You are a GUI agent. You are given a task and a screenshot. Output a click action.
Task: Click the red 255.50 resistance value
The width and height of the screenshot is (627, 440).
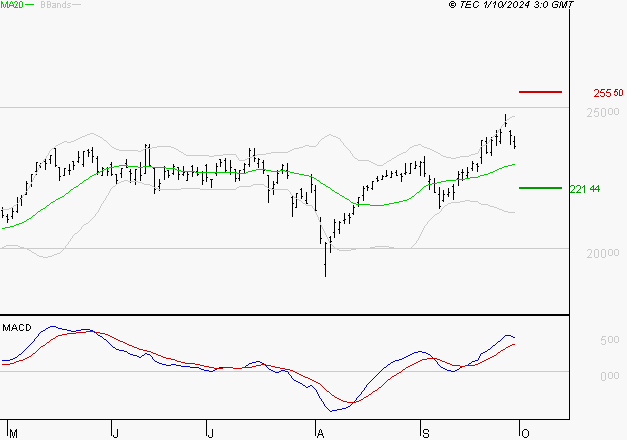coord(608,93)
